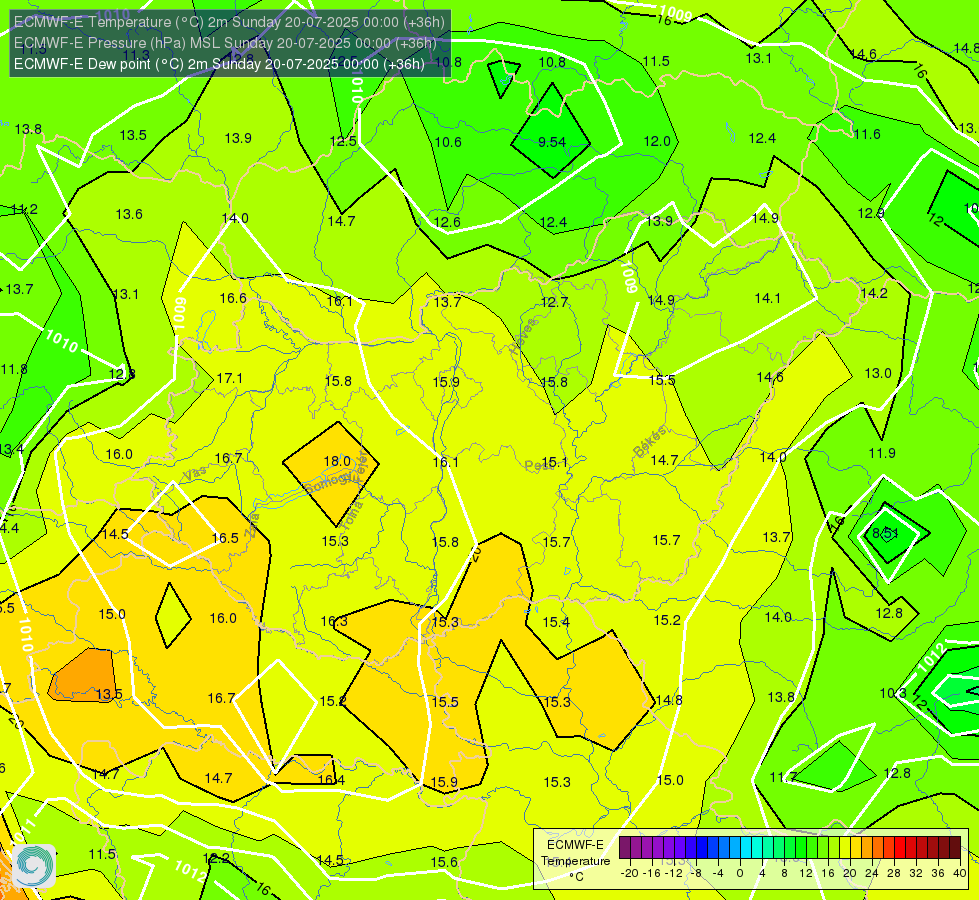979x900 pixels.
Task: Click the 11.7 grid value
Action: 783,778
